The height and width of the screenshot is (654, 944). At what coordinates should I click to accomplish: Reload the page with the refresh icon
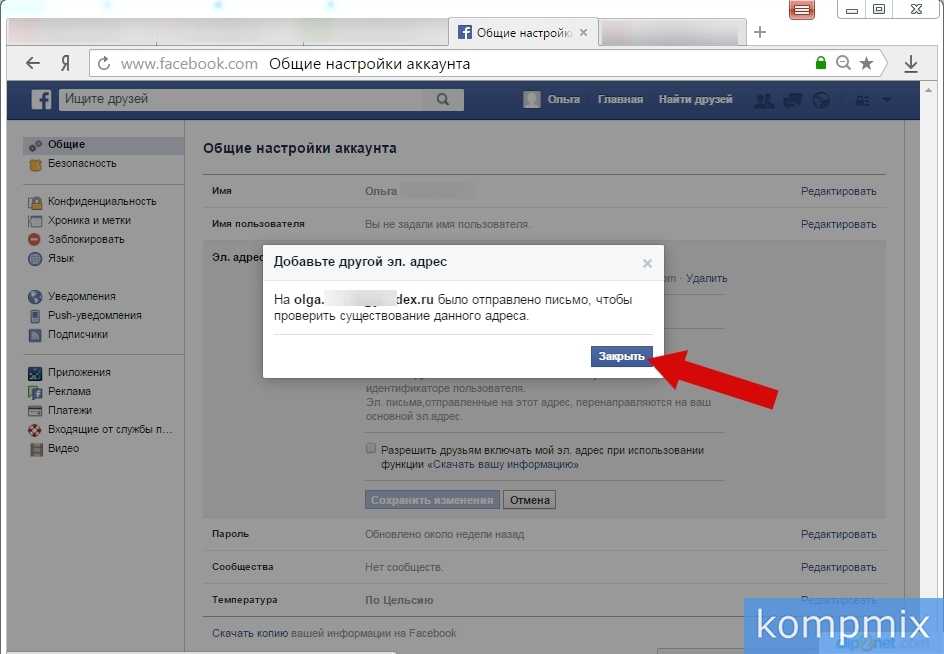(x=103, y=64)
